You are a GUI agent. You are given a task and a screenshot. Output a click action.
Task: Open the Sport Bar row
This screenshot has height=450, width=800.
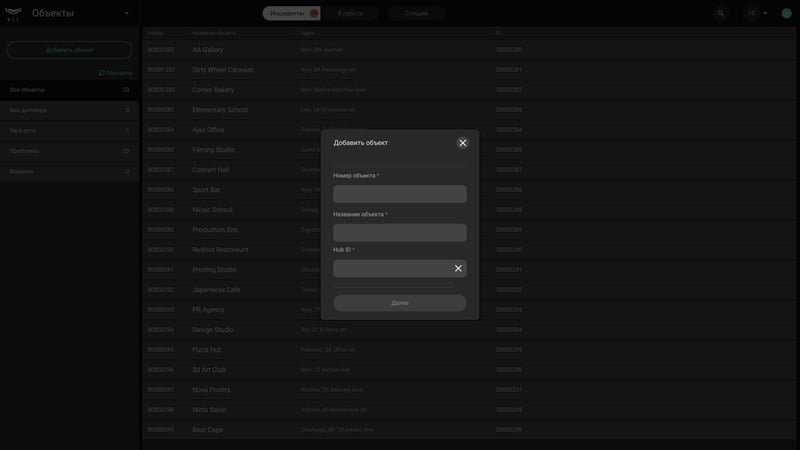[468, 190]
